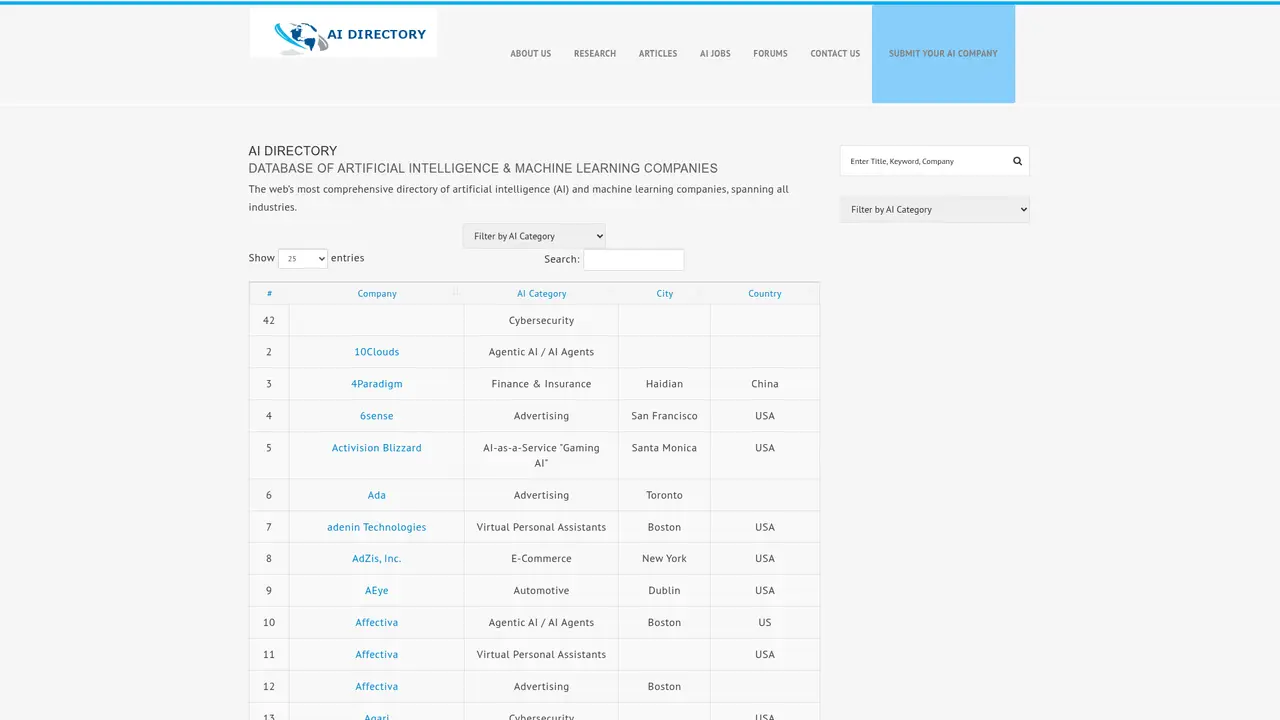
Task: Open the Activision Blizzard link
Action: [377, 448]
